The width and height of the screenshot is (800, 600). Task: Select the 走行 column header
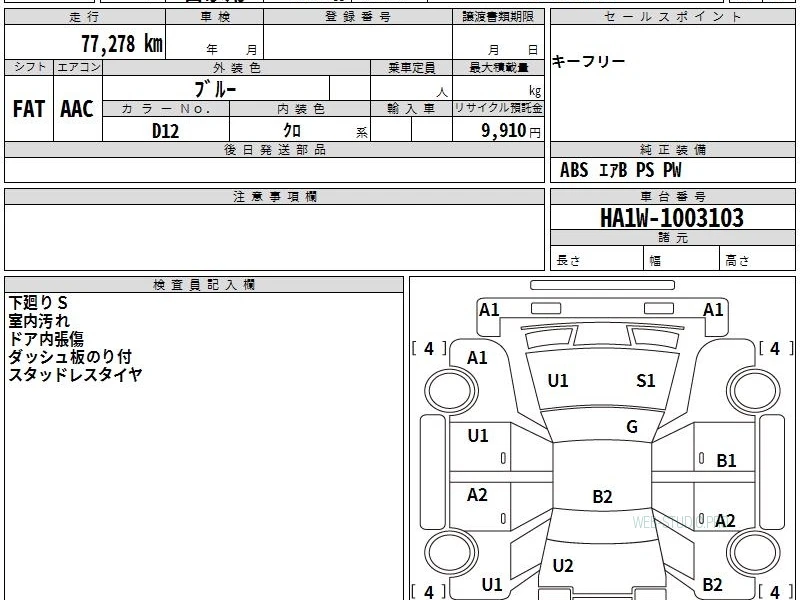[85, 17]
